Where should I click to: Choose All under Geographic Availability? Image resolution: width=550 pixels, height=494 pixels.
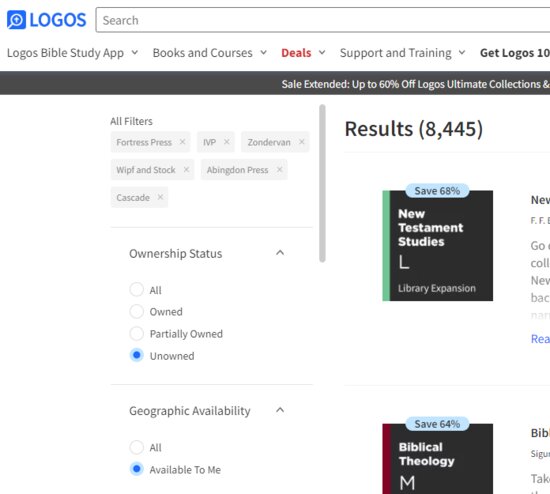(x=136, y=447)
